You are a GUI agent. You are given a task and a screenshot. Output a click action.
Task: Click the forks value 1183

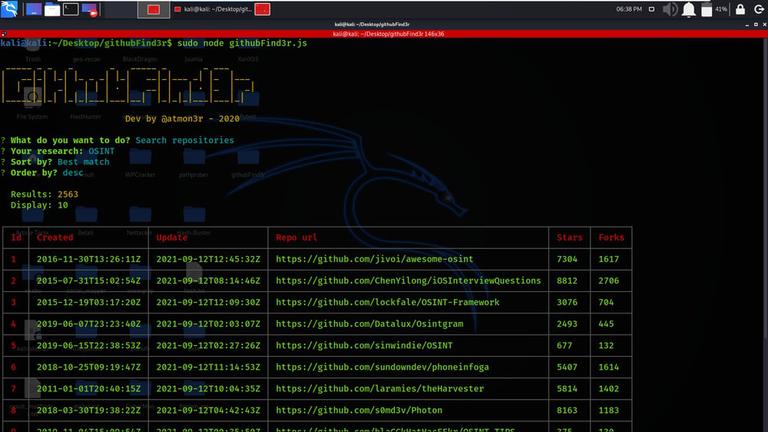point(608,409)
